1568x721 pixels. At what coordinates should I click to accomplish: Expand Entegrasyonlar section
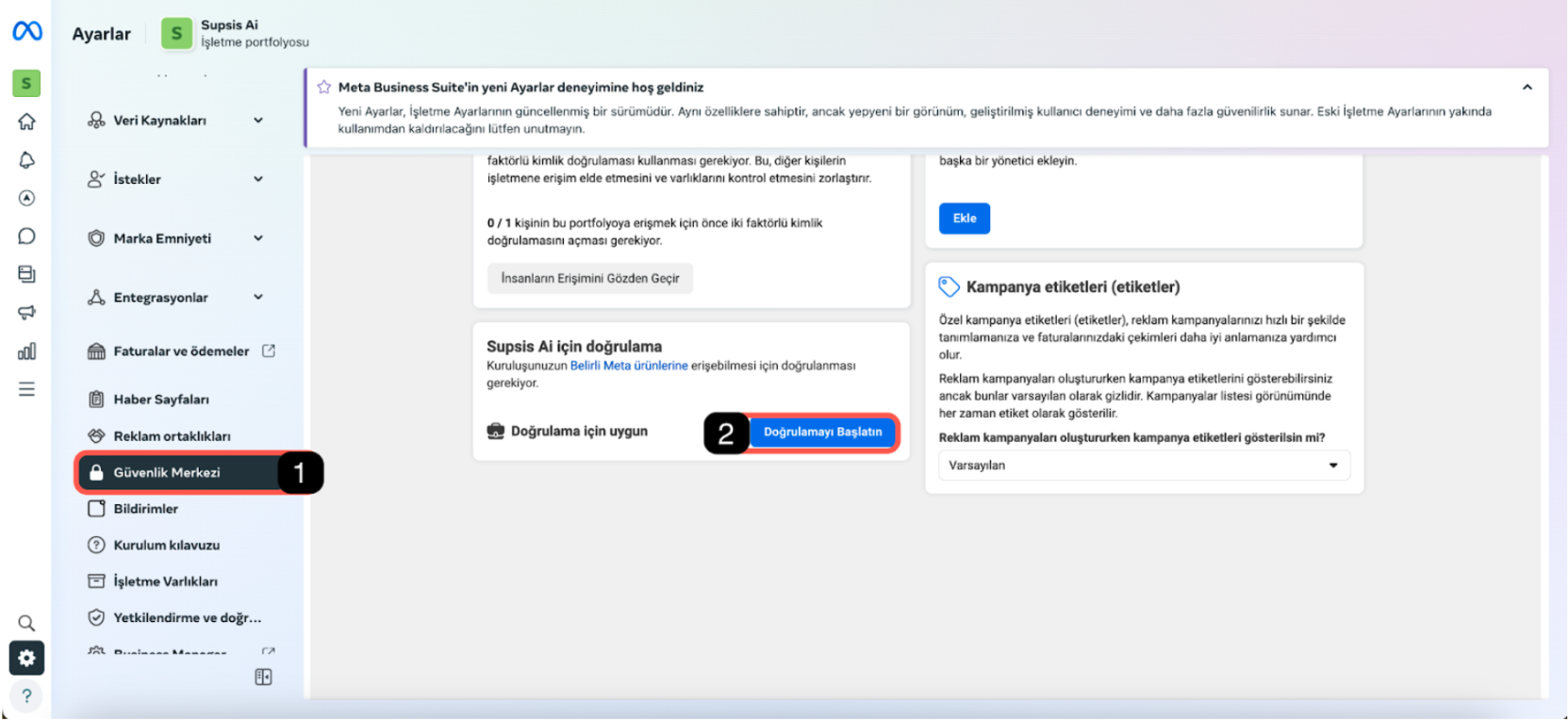click(258, 297)
